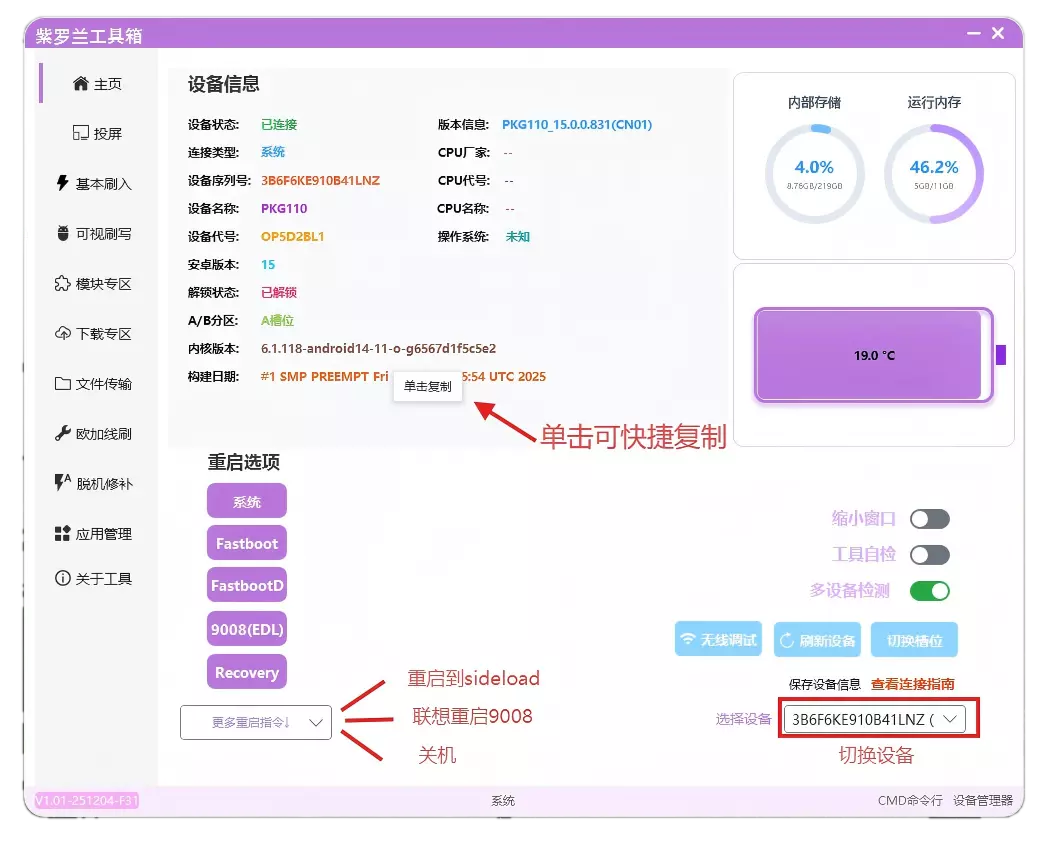Disable the 多设备检测 multi-device detection toggle

point(929,591)
